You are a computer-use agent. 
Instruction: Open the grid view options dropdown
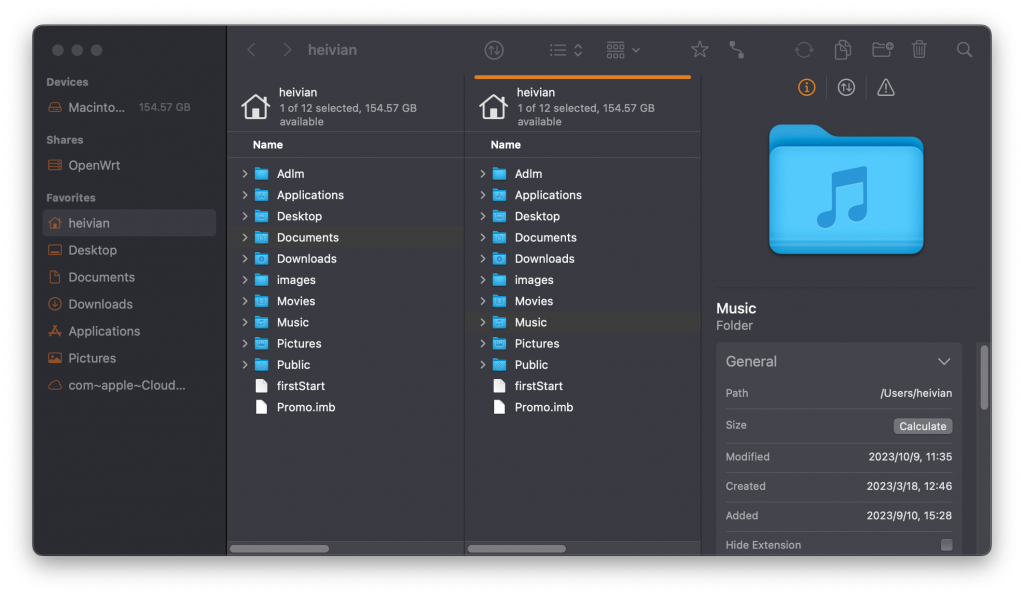click(623, 50)
